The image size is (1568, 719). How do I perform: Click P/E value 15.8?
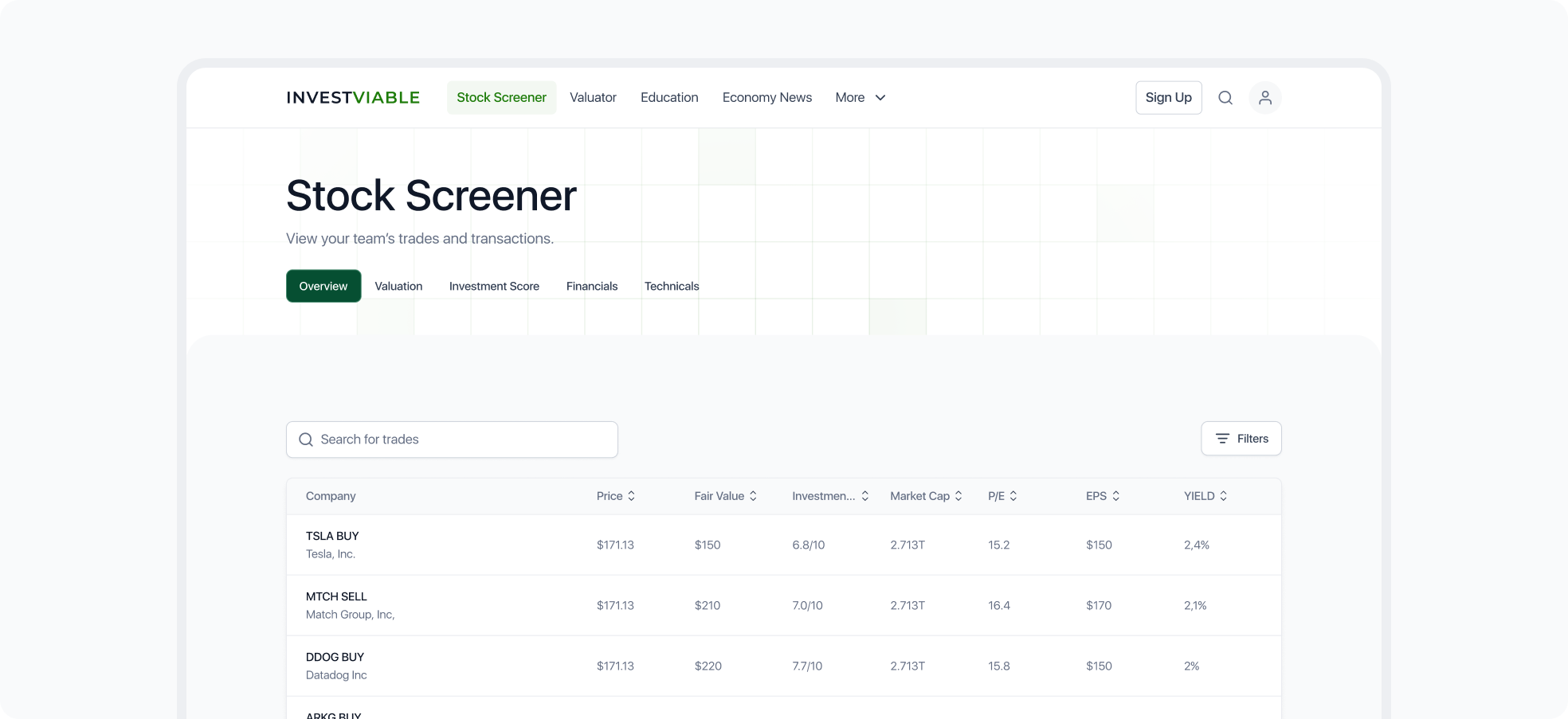click(999, 666)
